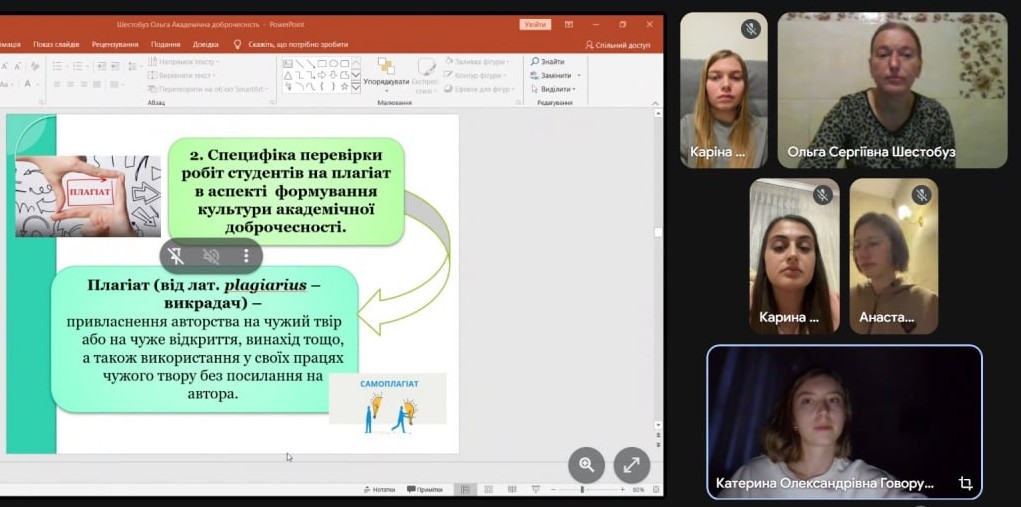
Task: Open three-dot options on shared screen
Action: click(246, 256)
